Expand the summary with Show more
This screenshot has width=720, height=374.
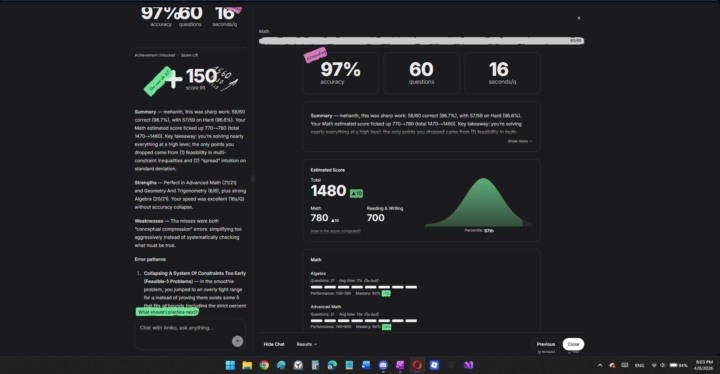520,141
